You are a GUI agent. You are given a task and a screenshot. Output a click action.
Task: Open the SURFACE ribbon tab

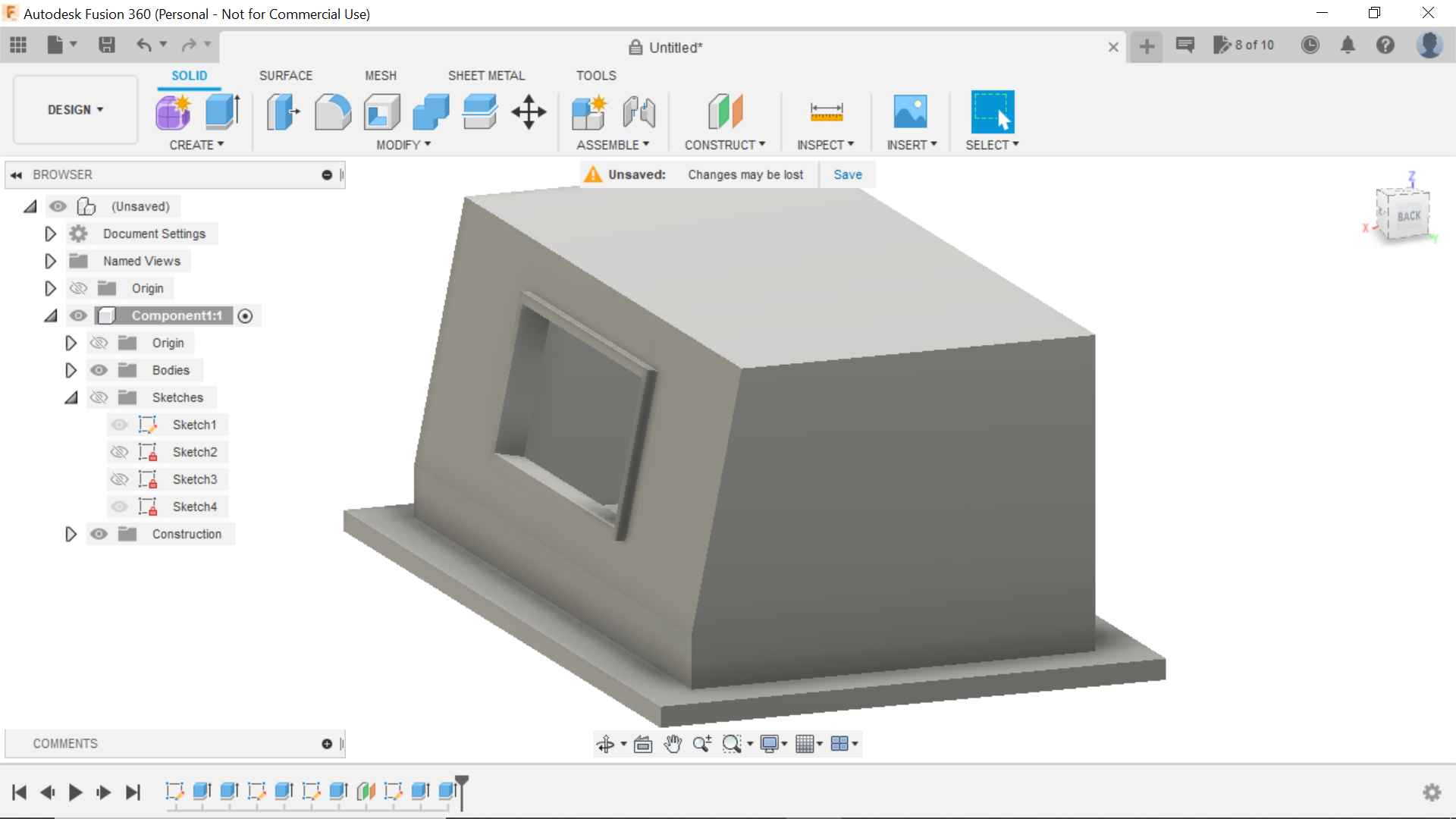pos(285,75)
